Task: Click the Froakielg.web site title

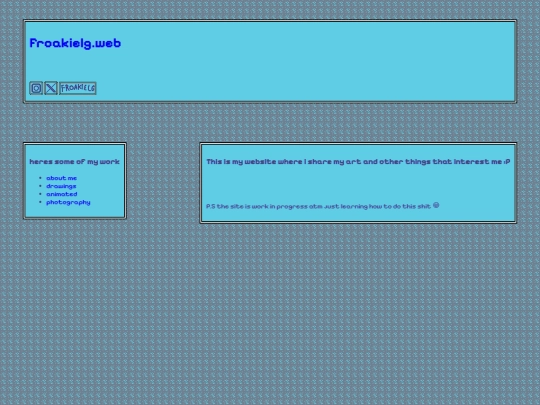Action: (x=75, y=43)
